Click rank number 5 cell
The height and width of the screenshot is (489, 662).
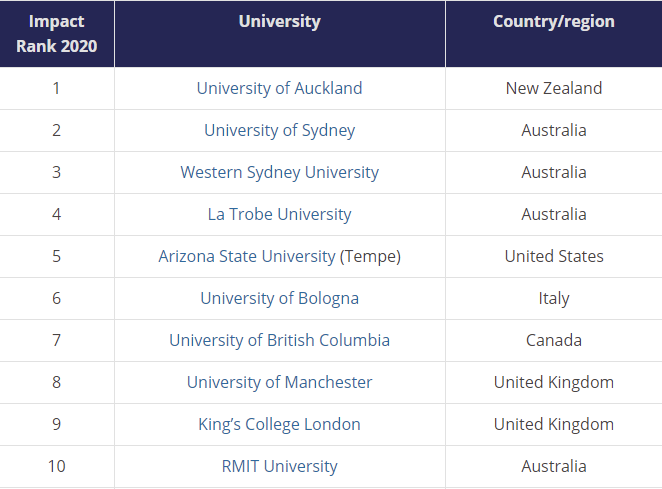[x=57, y=256]
